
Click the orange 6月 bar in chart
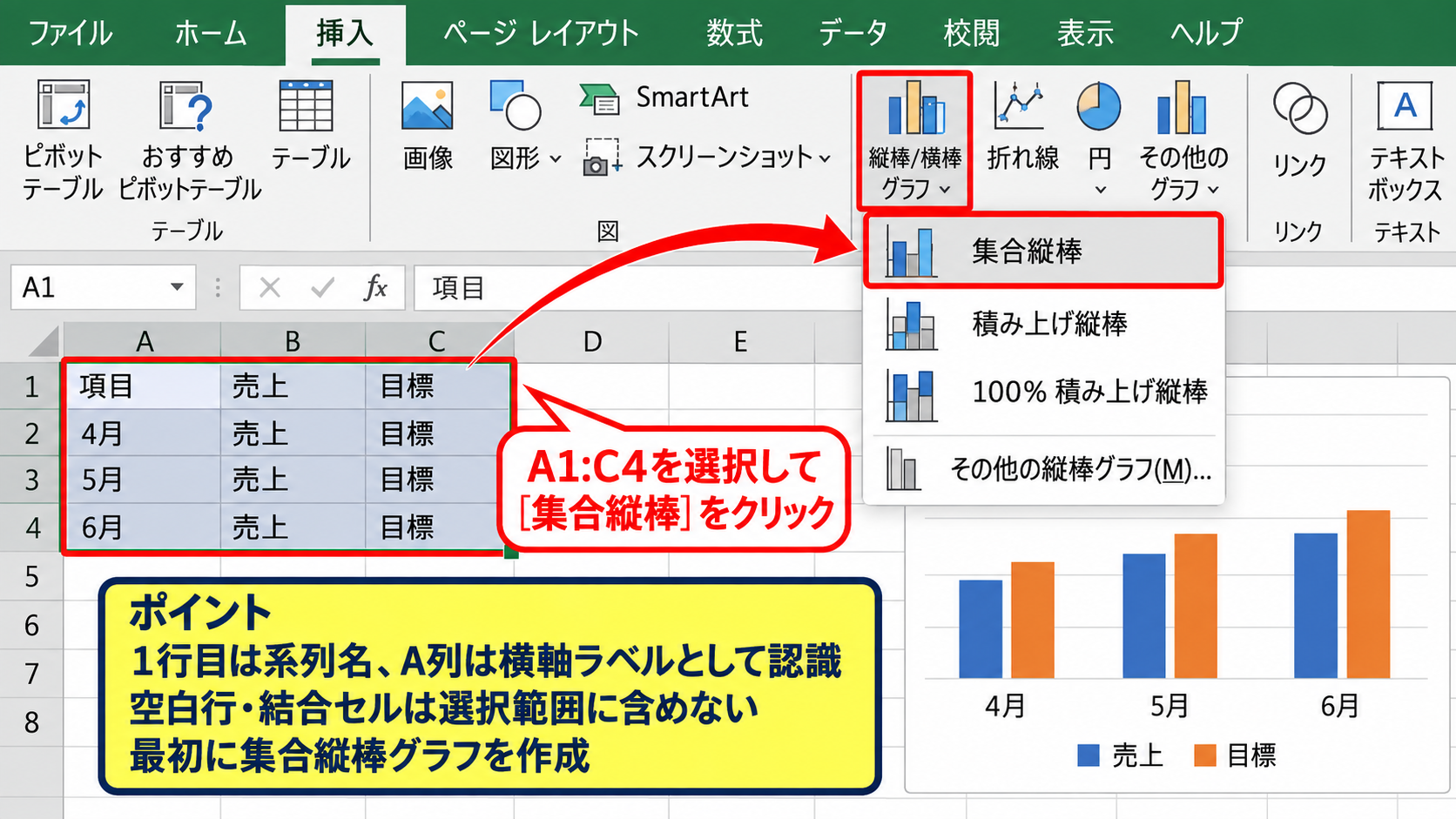1368,594
